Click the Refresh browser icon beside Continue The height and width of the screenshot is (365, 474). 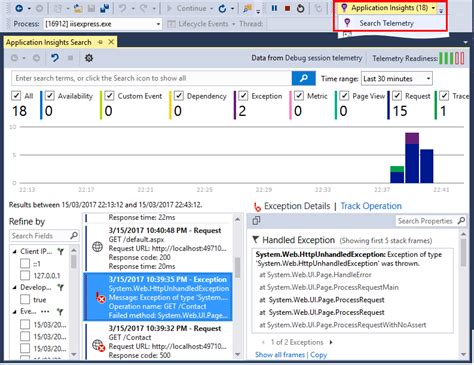pos(222,9)
